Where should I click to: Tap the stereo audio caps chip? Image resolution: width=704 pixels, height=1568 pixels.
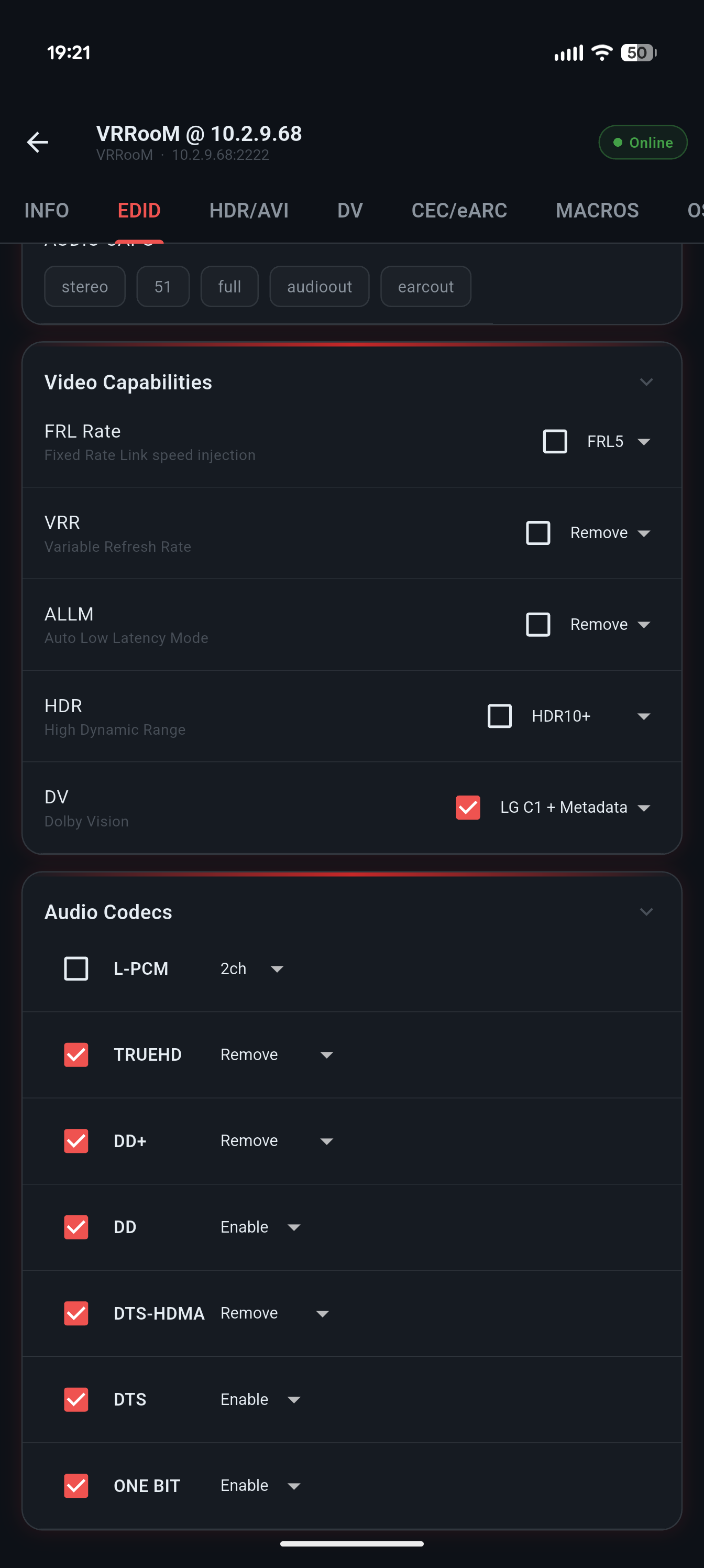(84, 287)
